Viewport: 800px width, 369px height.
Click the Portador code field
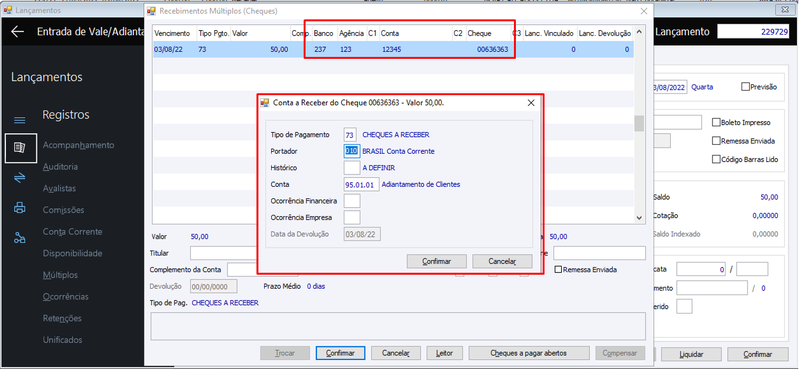click(x=352, y=152)
